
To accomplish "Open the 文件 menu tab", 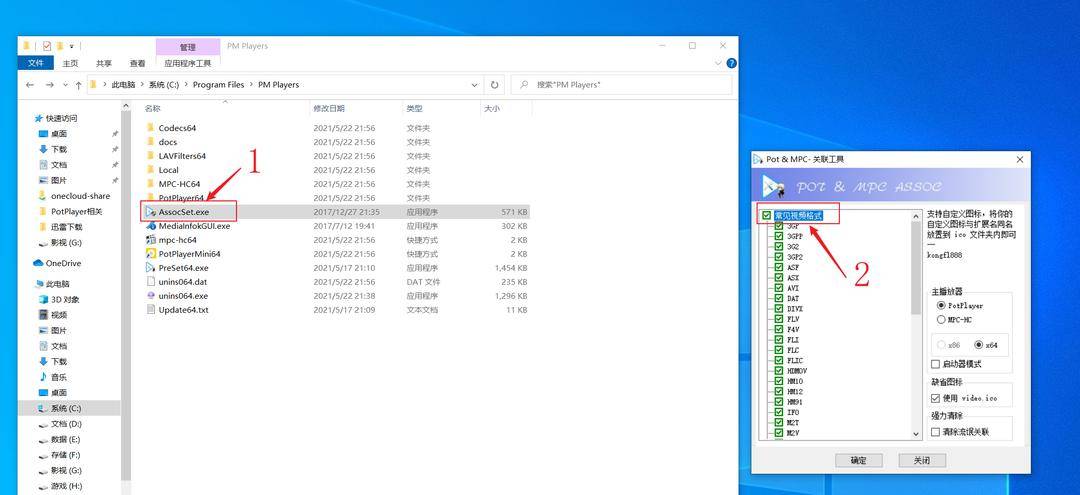I will pos(36,63).
